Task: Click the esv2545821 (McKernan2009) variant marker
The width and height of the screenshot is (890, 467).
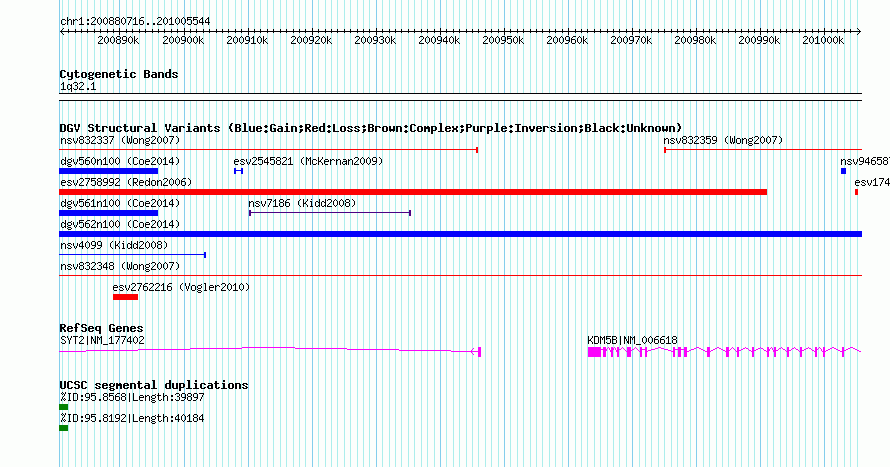Action: click(x=238, y=171)
